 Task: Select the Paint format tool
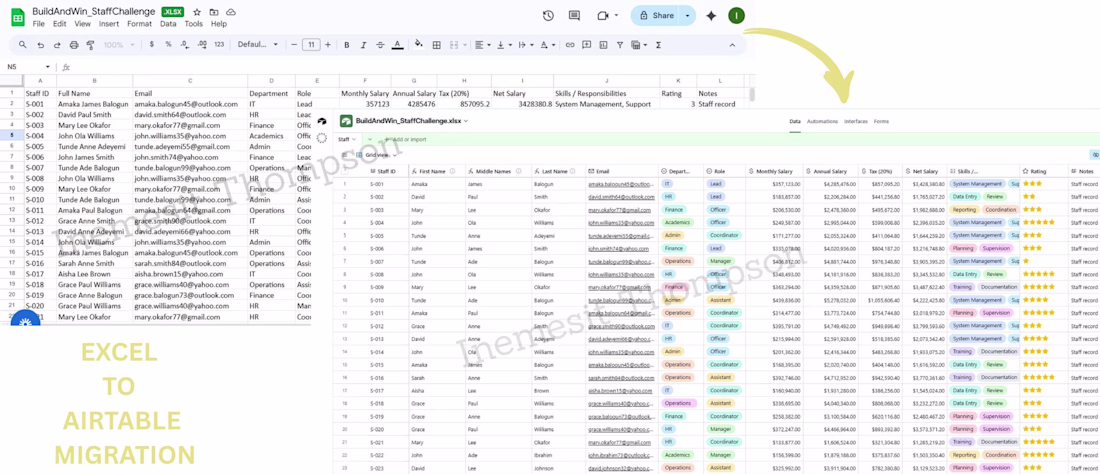coord(90,45)
